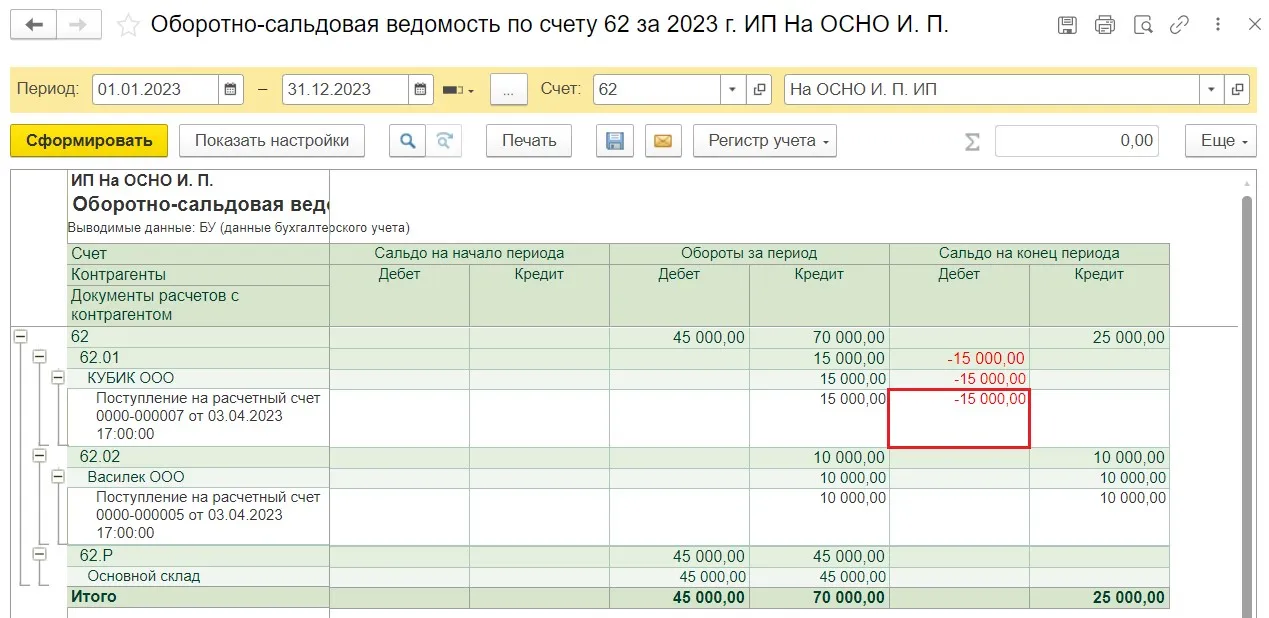Collapse the 62.01 subaccount group

tap(39, 357)
